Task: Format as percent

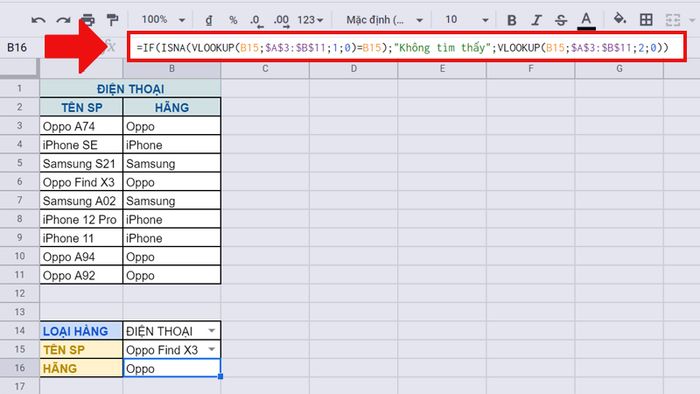Action: tap(233, 20)
